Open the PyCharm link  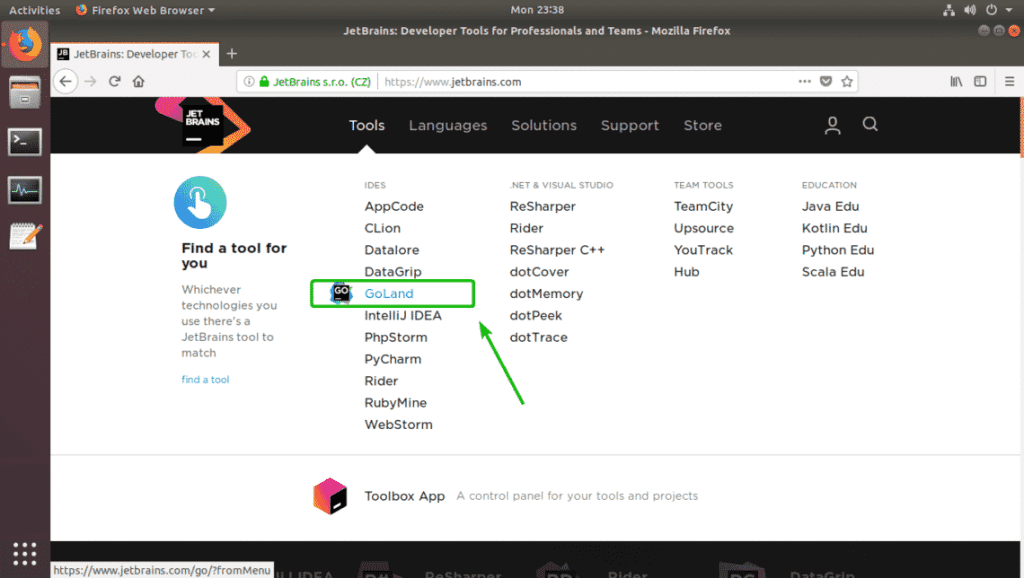click(x=392, y=359)
